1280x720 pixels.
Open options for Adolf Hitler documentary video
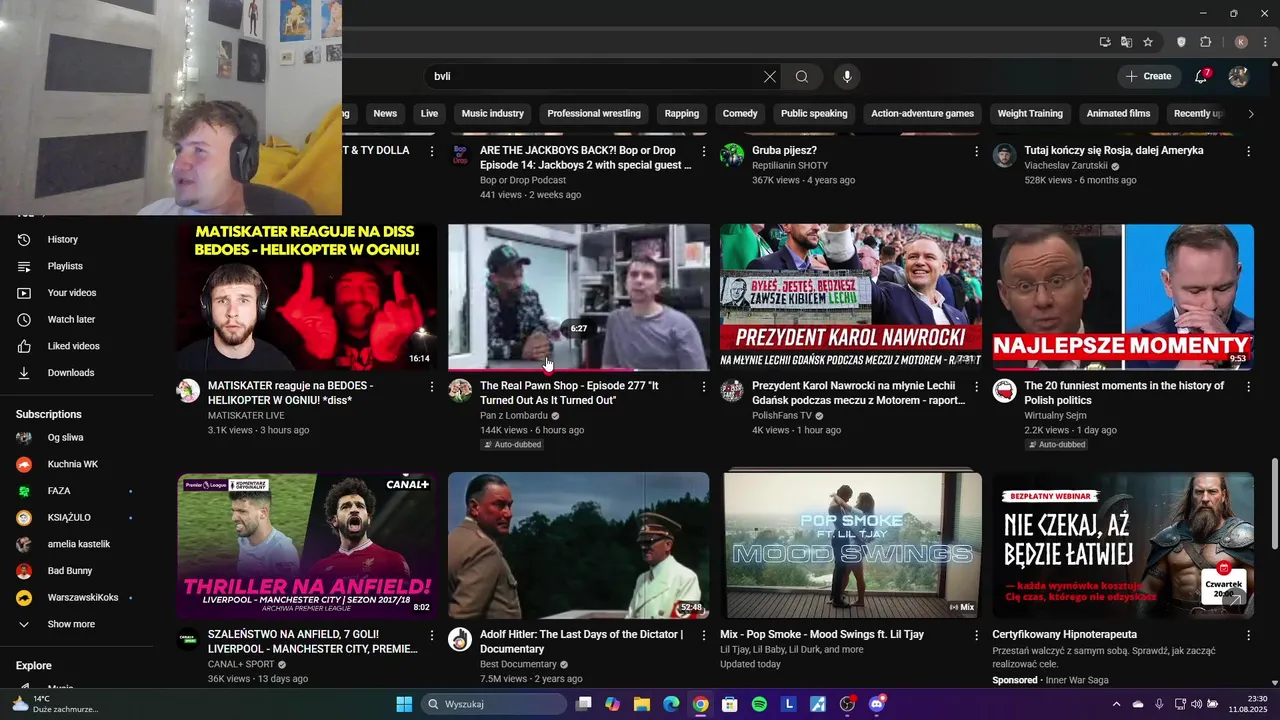tap(704, 636)
